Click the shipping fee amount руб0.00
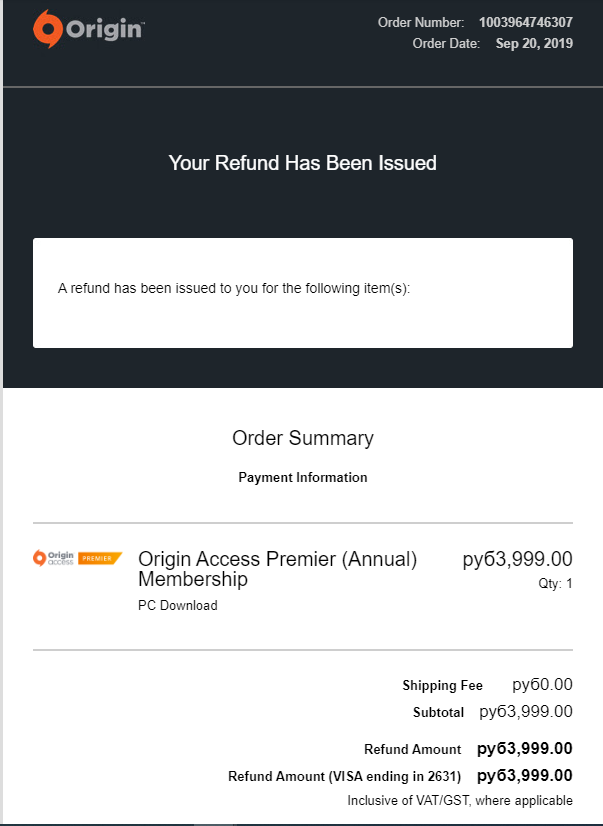This screenshot has width=603, height=826. point(542,684)
